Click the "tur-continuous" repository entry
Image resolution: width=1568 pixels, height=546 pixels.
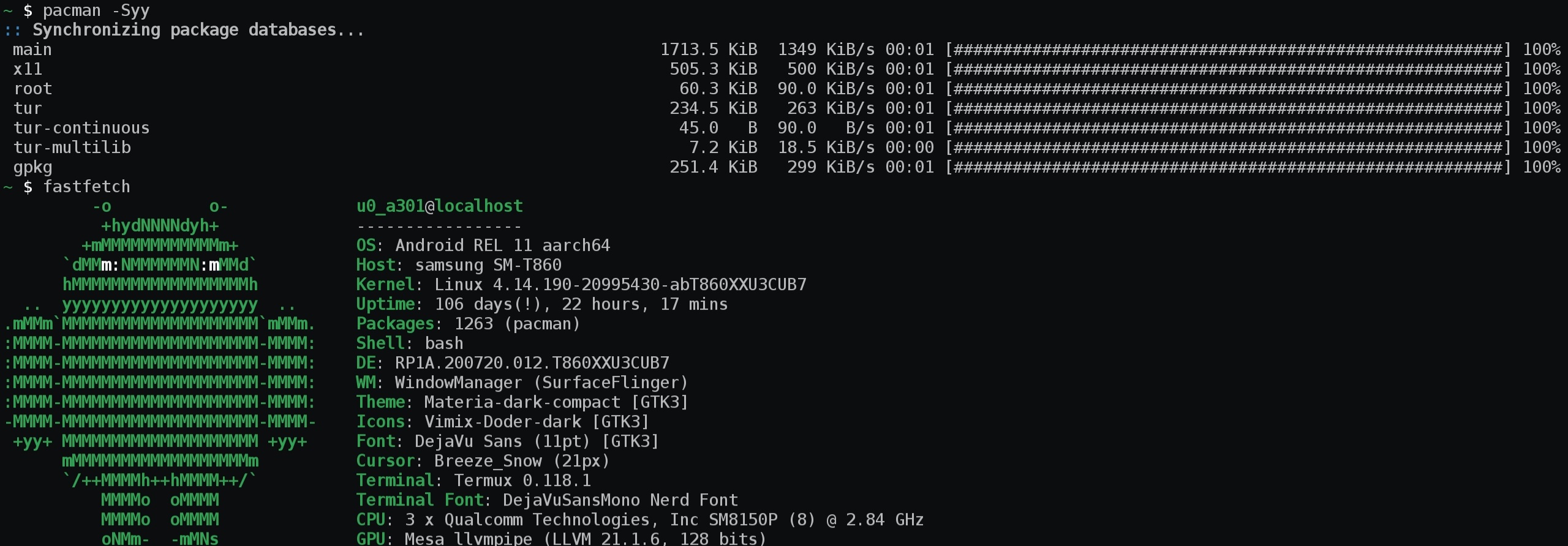(x=81, y=128)
